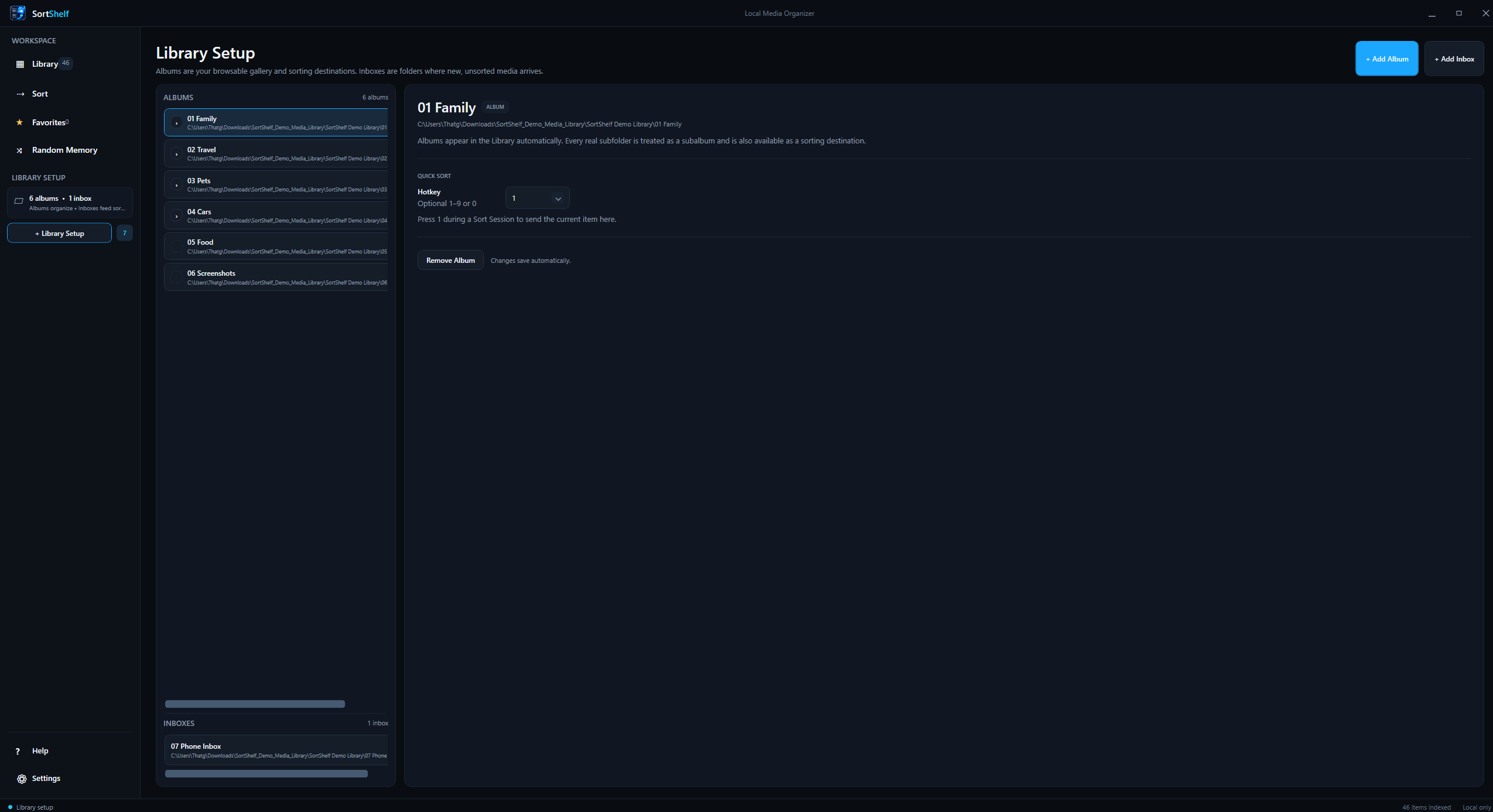
Task: Click the Add Album button
Action: 1387,59
